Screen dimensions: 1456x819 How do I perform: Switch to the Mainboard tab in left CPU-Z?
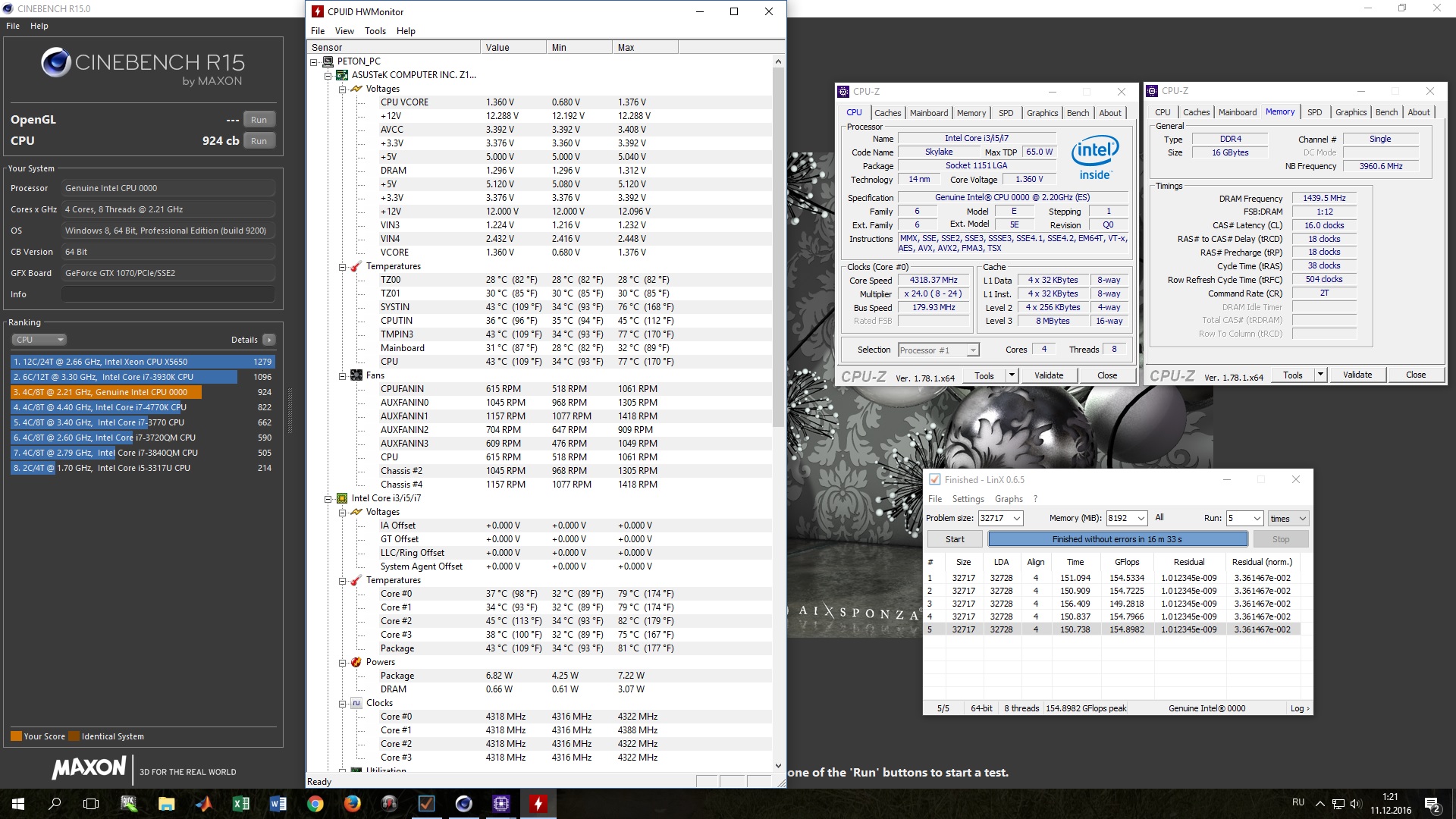tap(928, 113)
